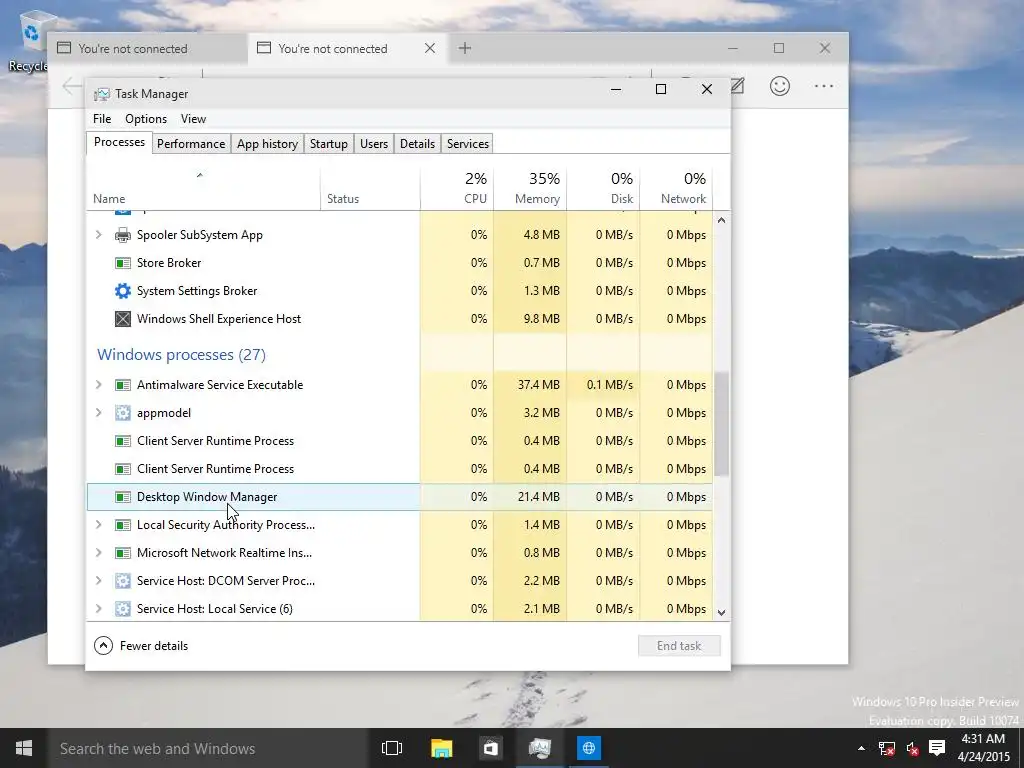Open the File menu in Task Manager
Image resolution: width=1024 pixels, height=768 pixels.
click(102, 119)
